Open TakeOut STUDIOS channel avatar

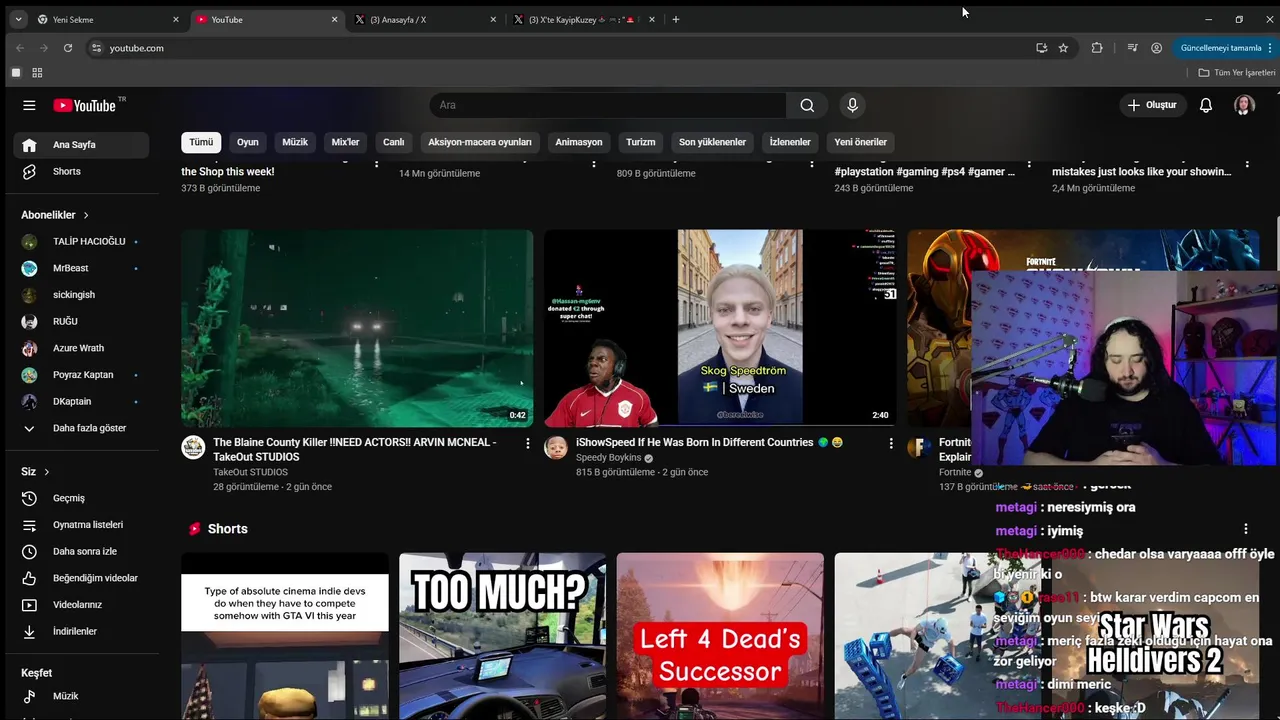[x=193, y=447]
